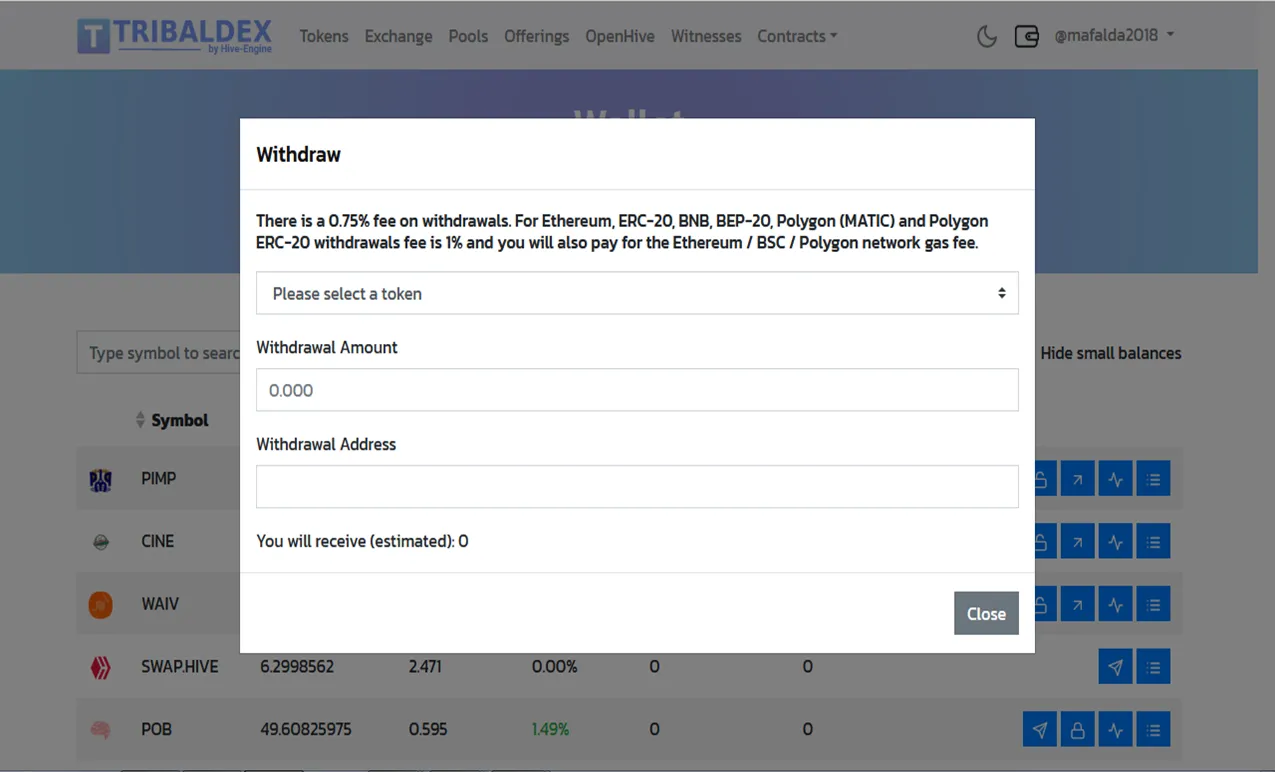Focus the Withdrawal Address field
1275x772 pixels.
(637, 486)
